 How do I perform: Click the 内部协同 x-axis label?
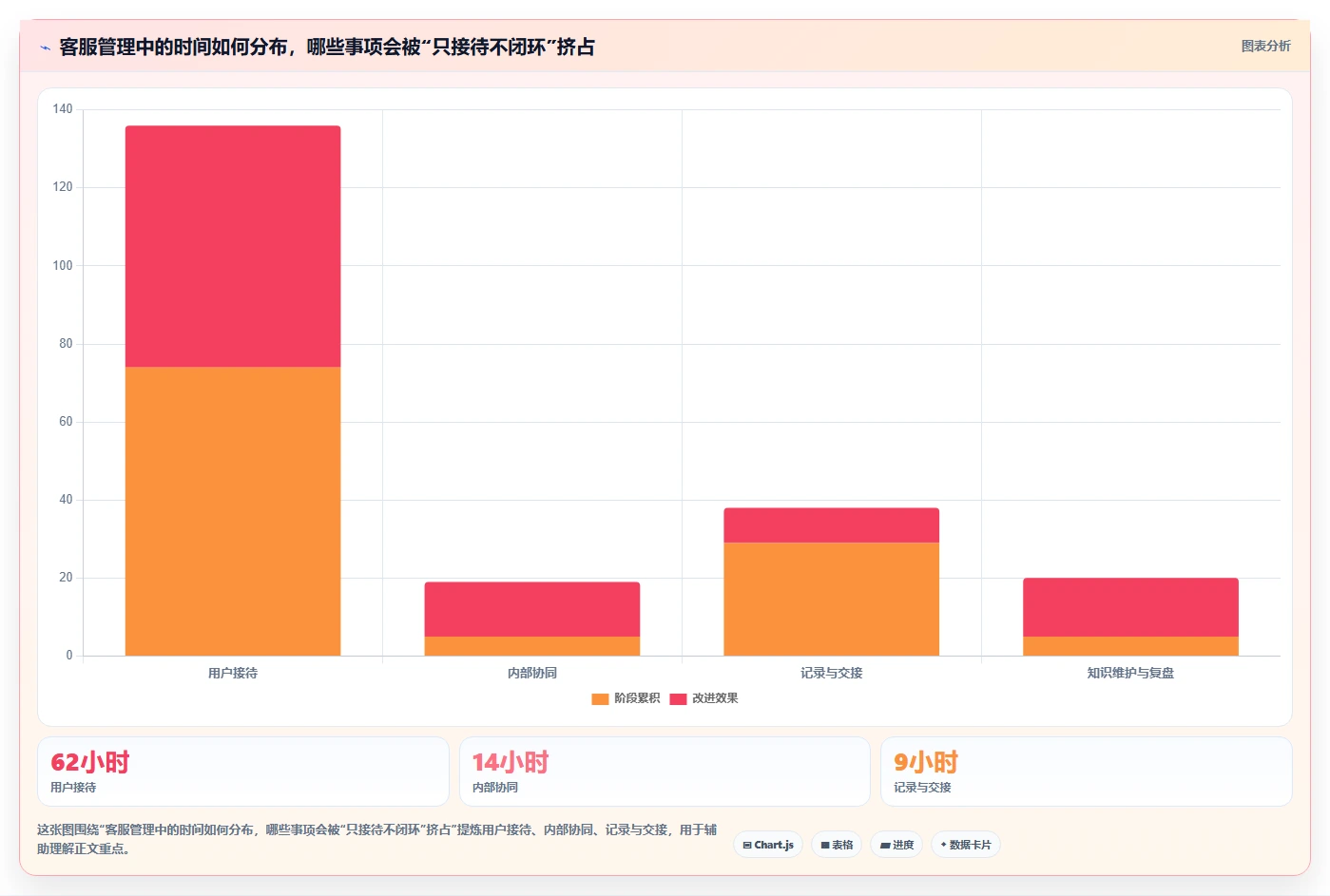[532, 673]
